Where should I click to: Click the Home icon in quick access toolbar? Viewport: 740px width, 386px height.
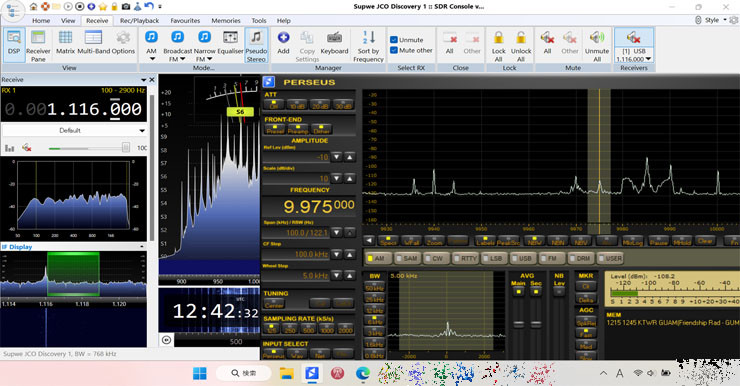(x=34, y=7)
